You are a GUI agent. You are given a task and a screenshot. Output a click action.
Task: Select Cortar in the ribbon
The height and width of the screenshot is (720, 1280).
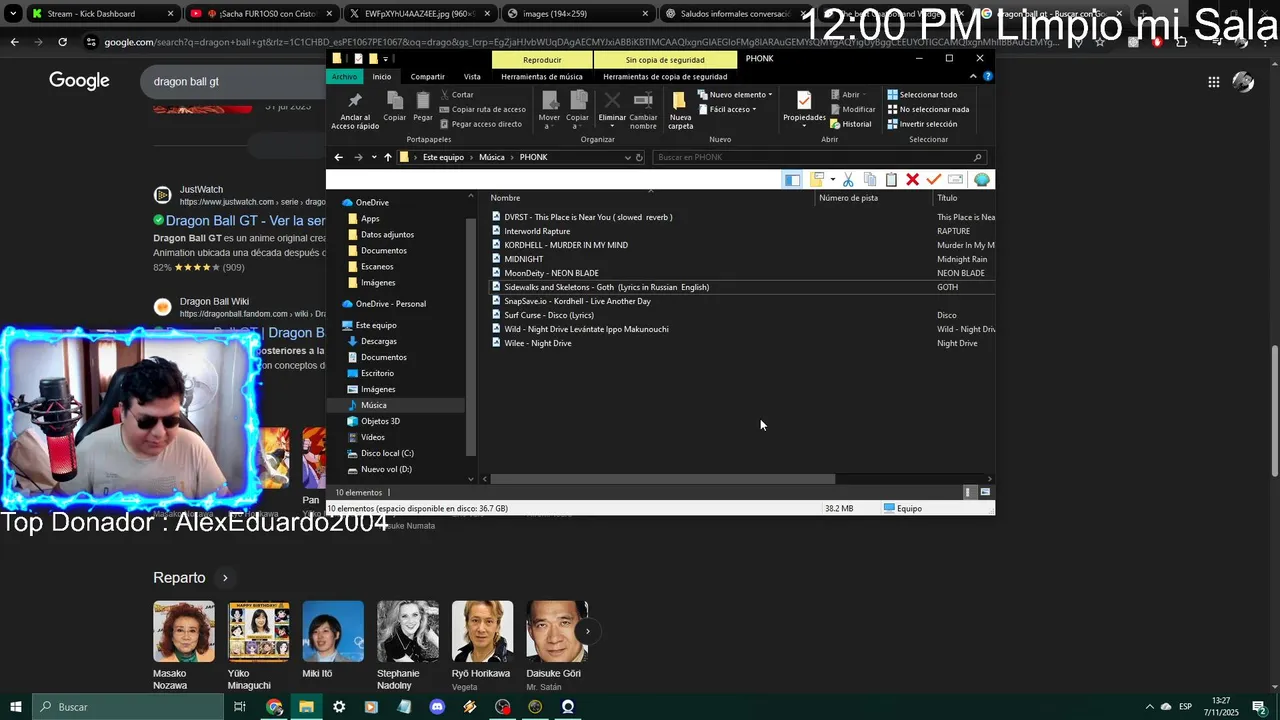point(456,95)
